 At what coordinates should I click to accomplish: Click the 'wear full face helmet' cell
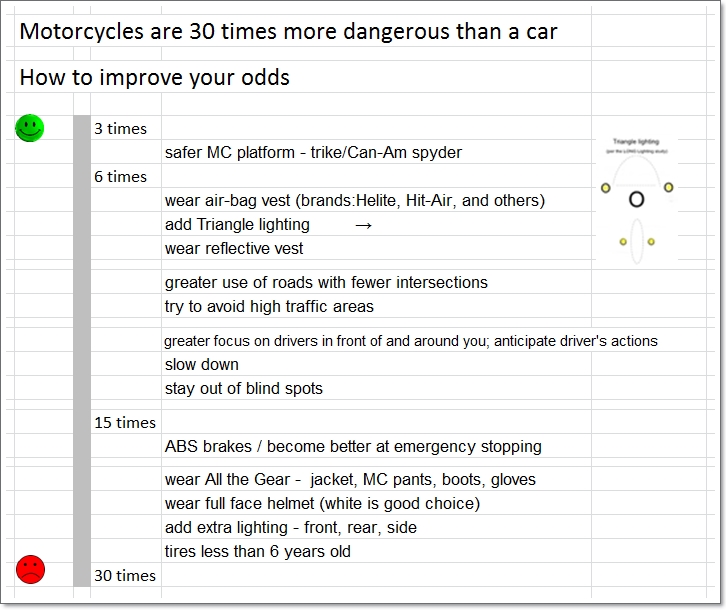tap(322, 503)
